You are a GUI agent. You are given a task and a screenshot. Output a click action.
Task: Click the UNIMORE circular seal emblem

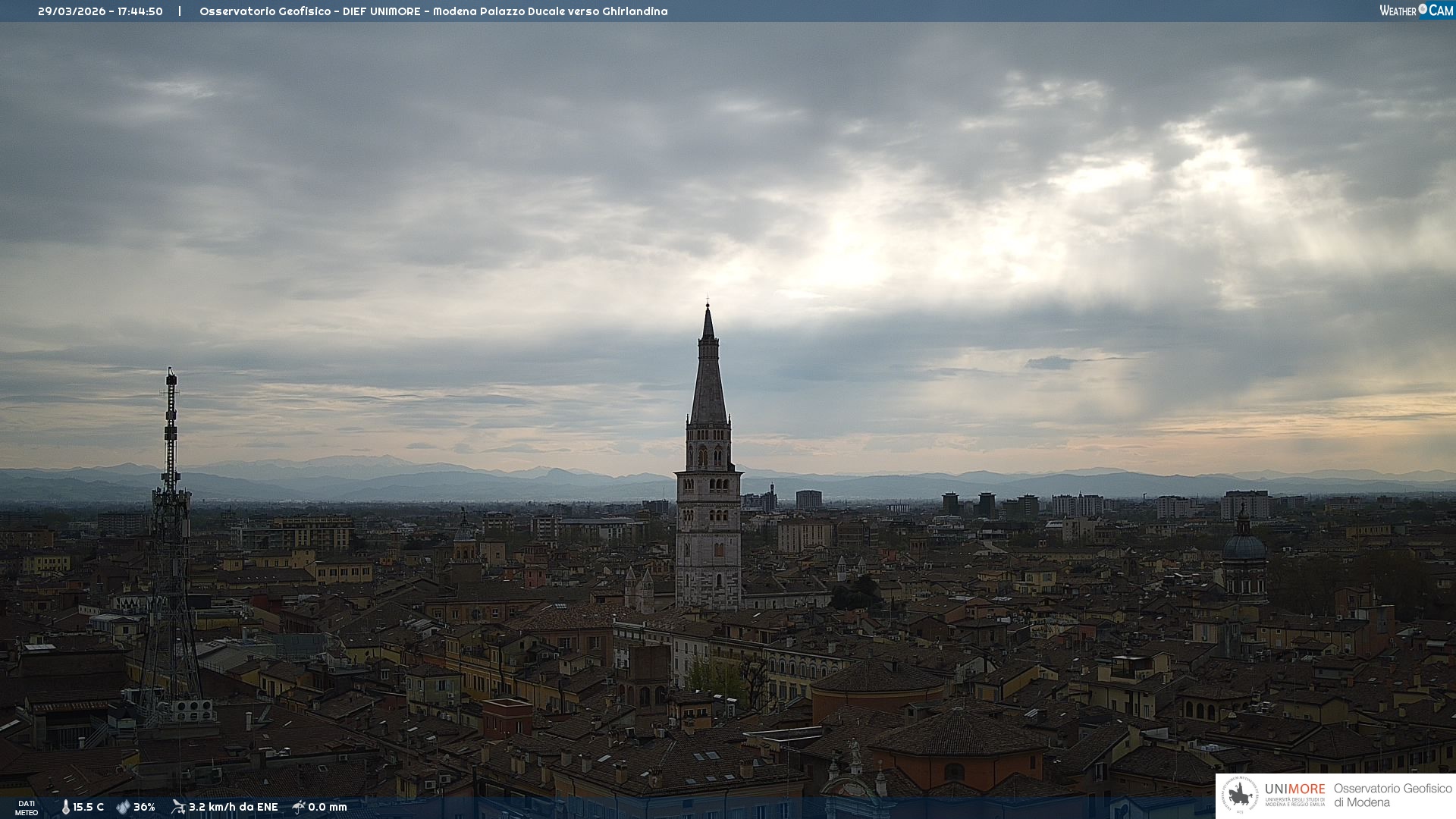tap(1240, 795)
